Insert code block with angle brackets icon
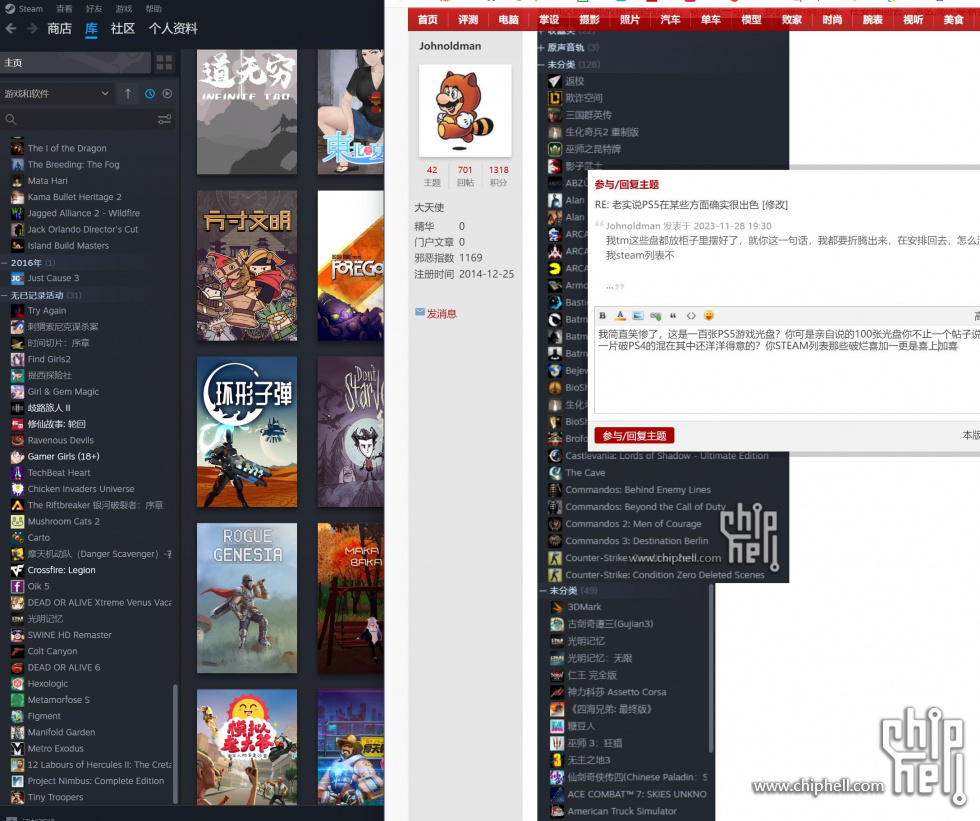 [x=691, y=316]
